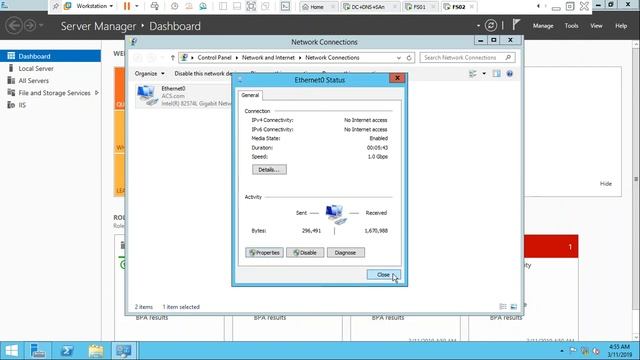Show hidden system tray icons arrow

562,351
